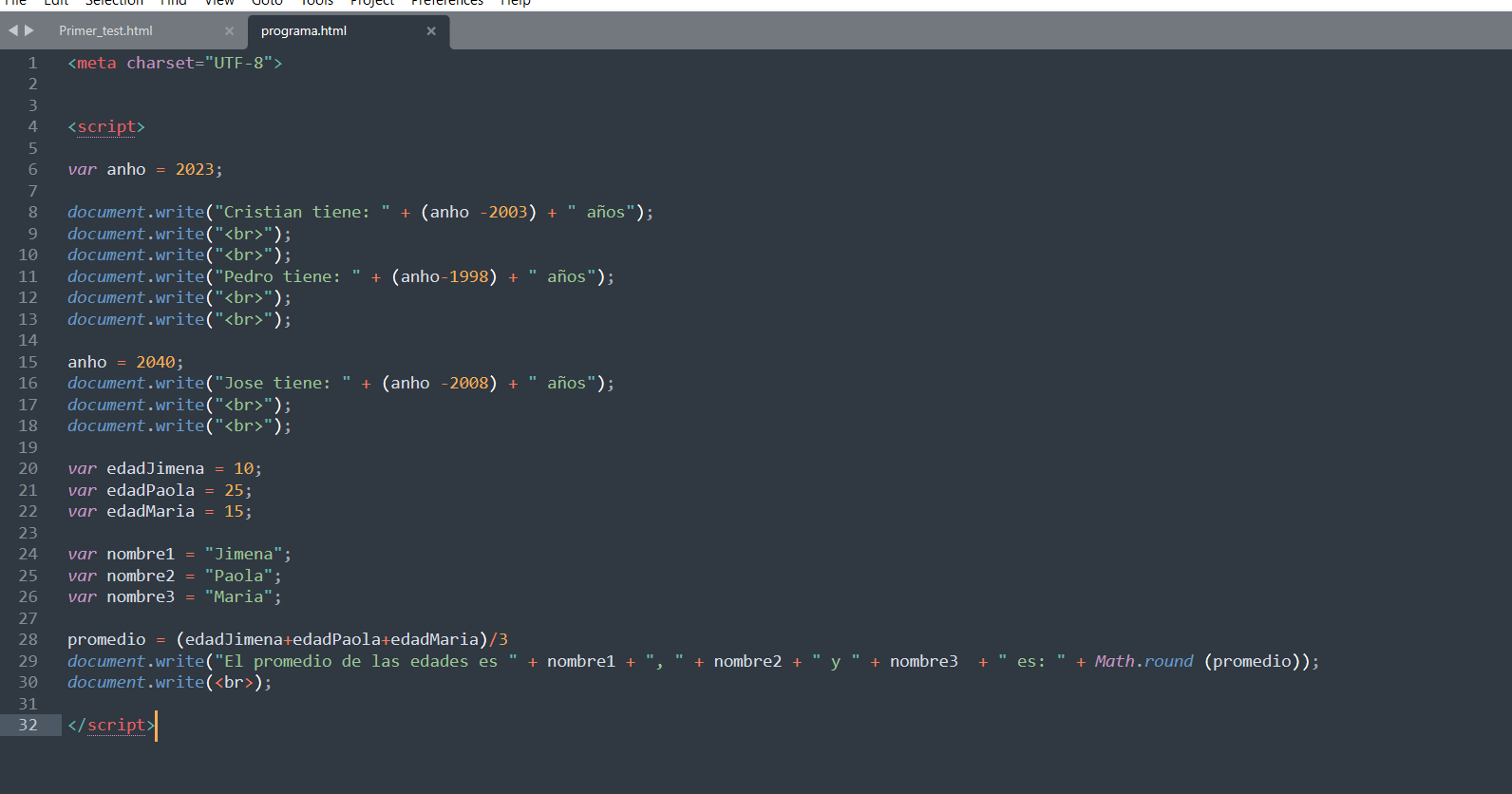Click the 'var nombre3 = "Maria"' line
The image size is (1512, 794).
click(x=175, y=597)
